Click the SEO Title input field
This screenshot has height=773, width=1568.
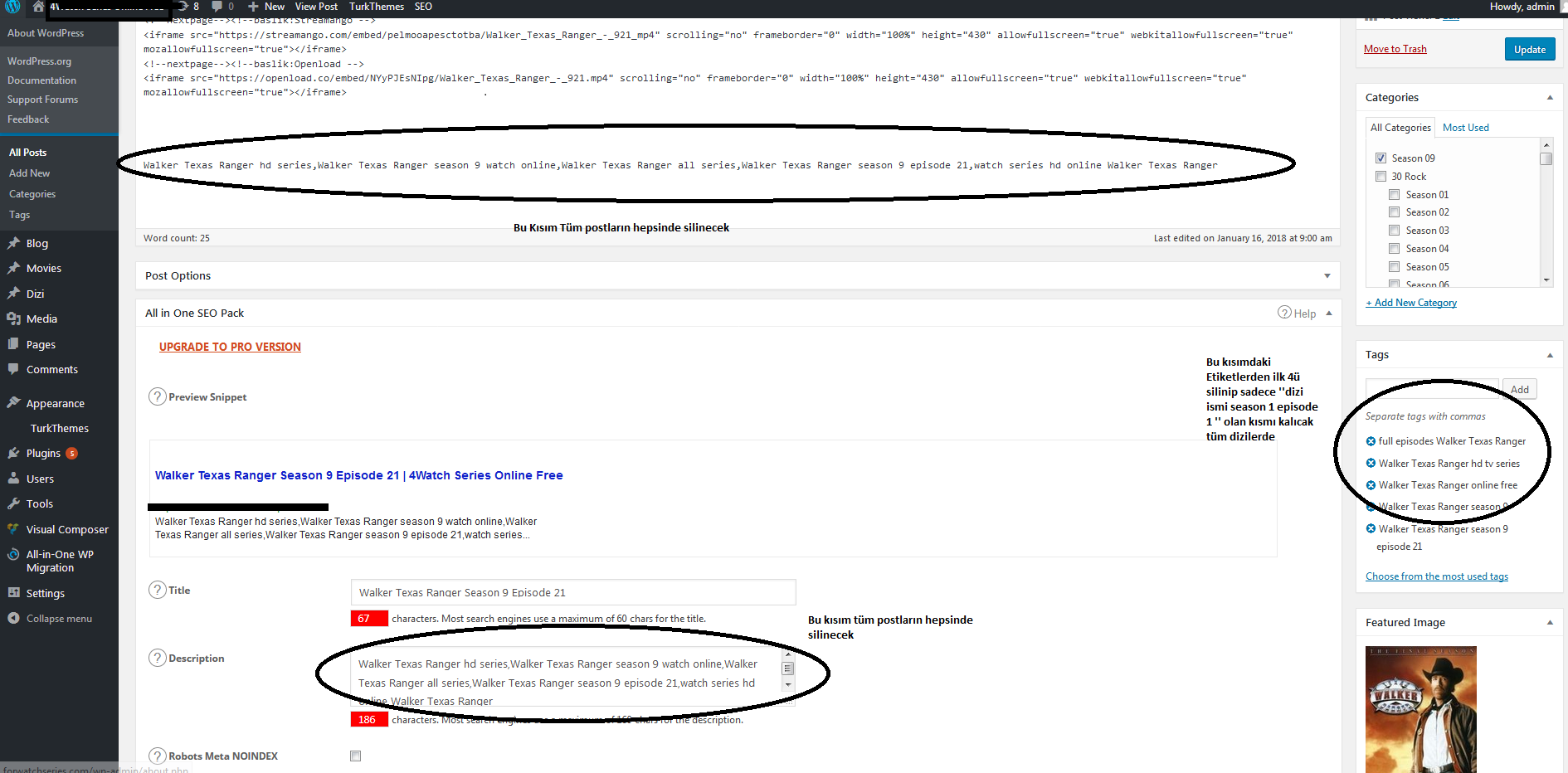click(x=573, y=592)
